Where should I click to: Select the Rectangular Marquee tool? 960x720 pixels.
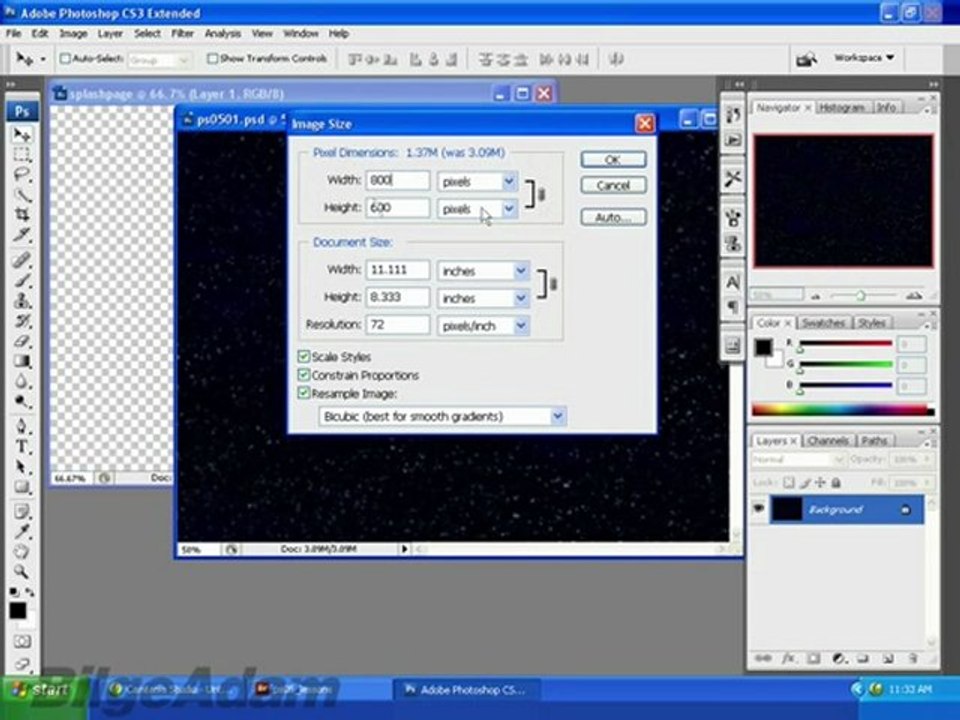click(x=21, y=154)
